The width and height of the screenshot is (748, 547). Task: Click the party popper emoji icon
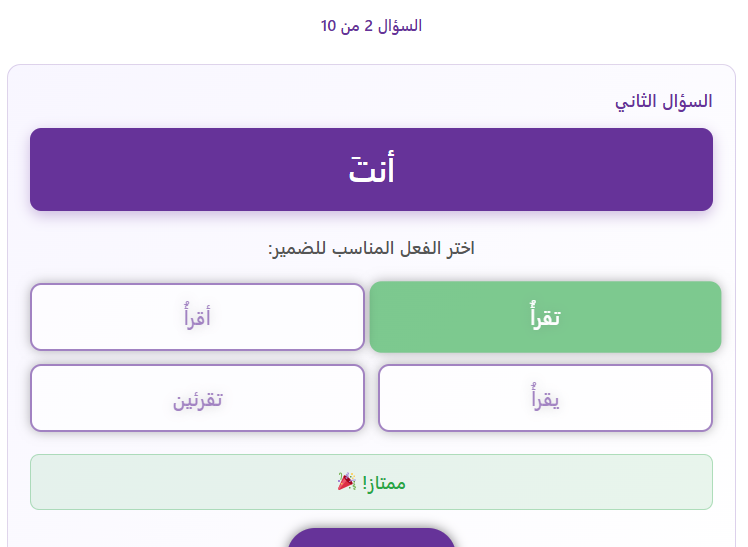pyautogui.click(x=346, y=482)
